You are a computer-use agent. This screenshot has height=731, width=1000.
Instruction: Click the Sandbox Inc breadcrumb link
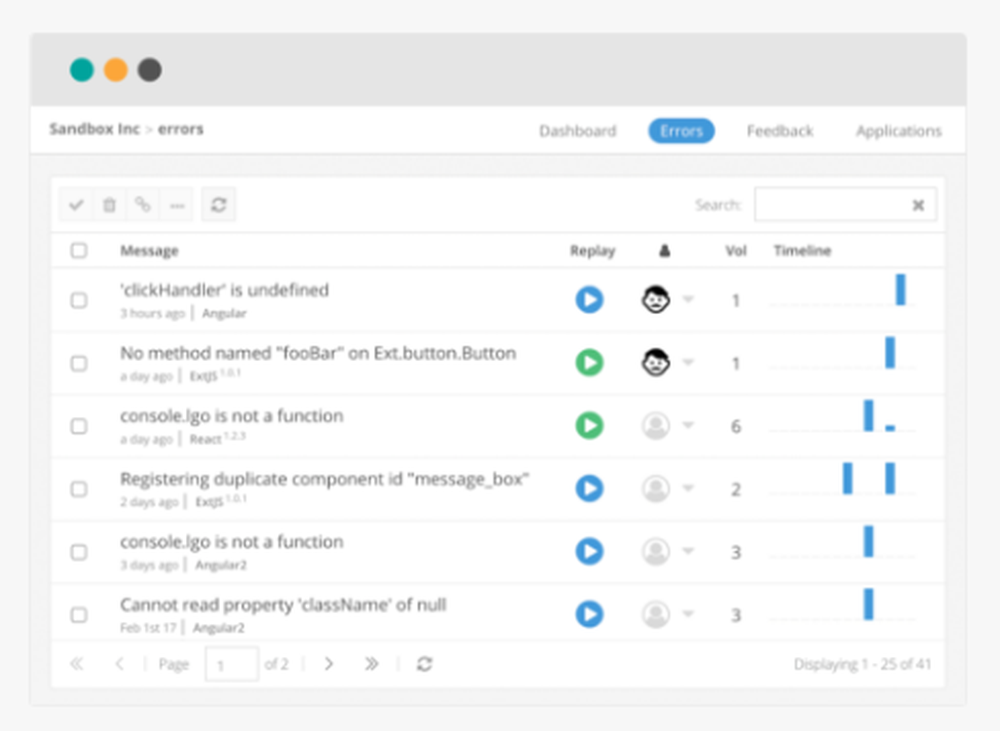(x=93, y=129)
